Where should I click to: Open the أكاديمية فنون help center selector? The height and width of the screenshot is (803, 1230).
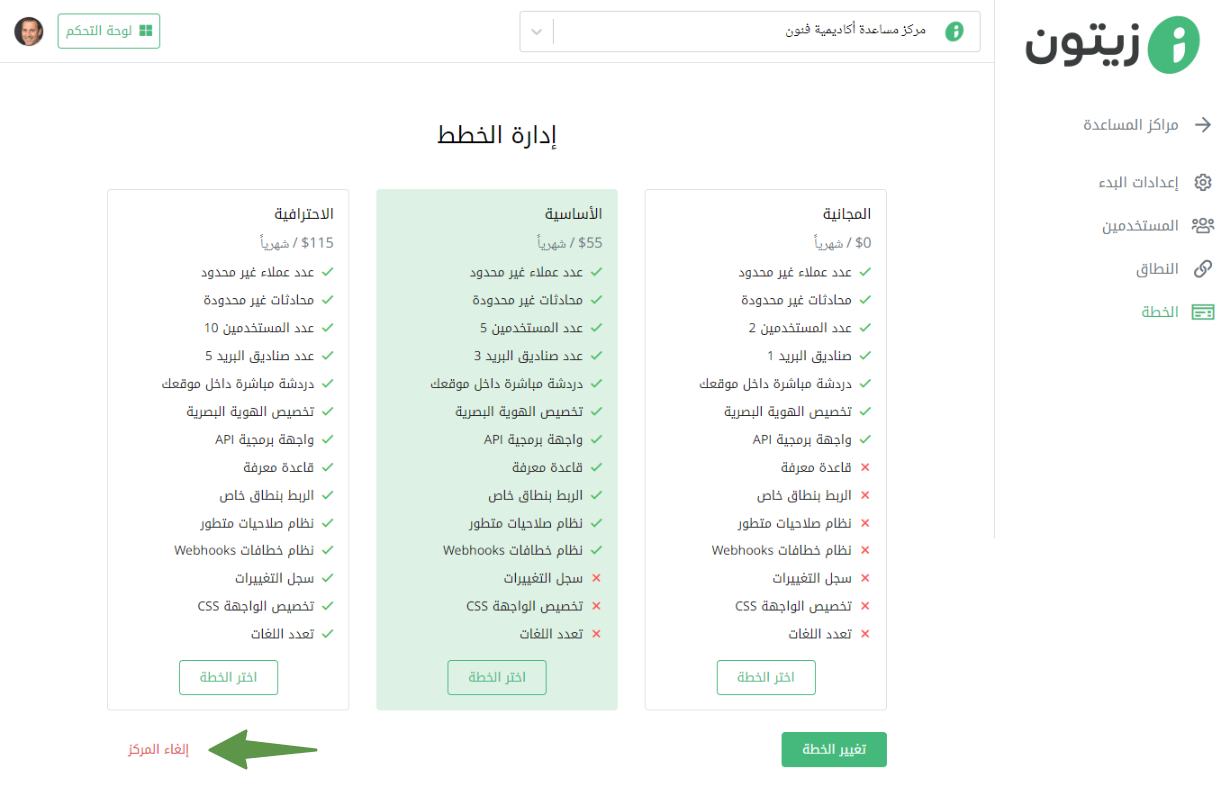point(750,31)
